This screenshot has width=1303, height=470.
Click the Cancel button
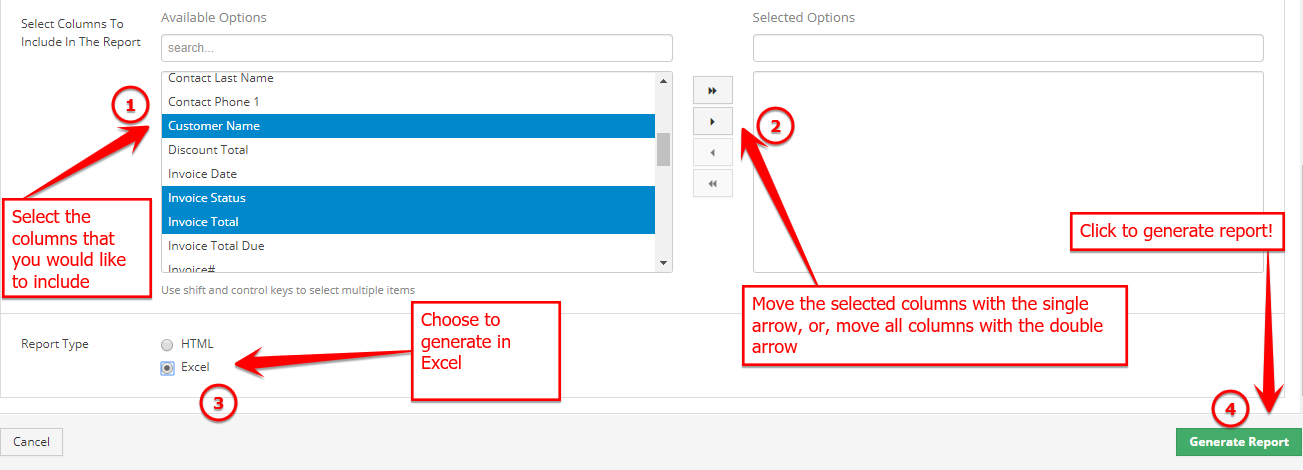[31, 442]
